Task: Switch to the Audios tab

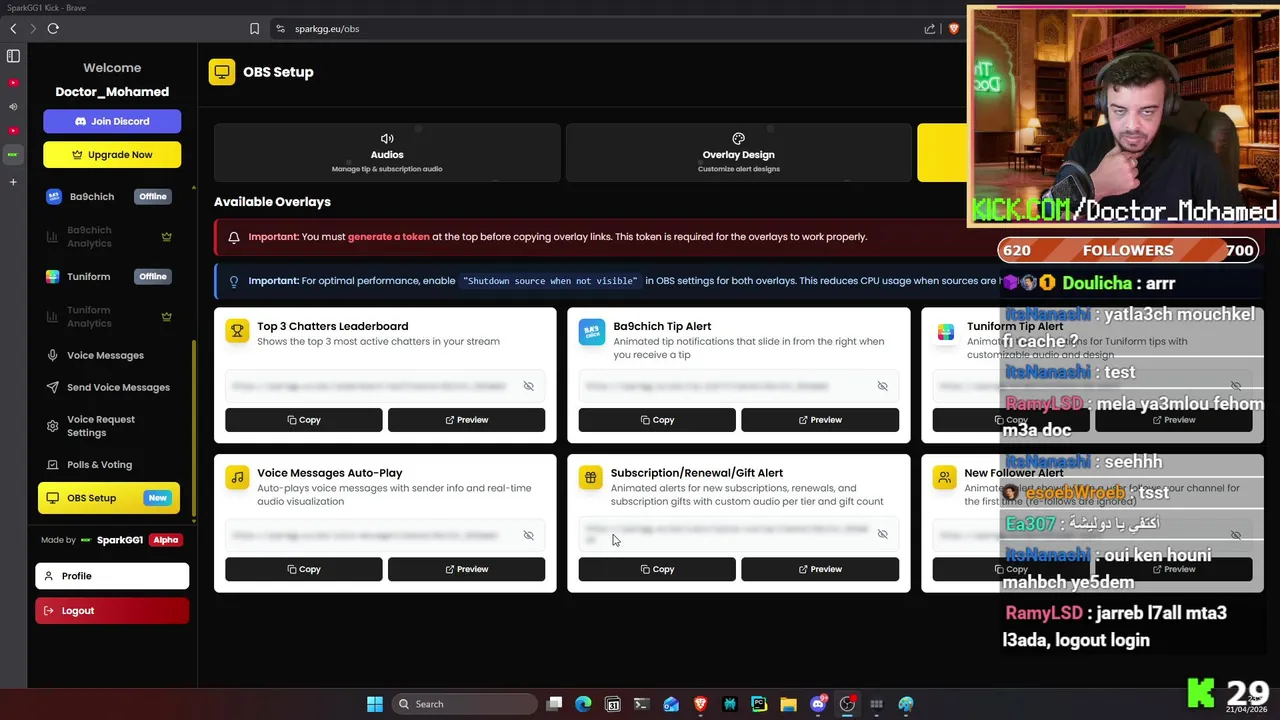Action: pyautogui.click(x=387, y=152)
